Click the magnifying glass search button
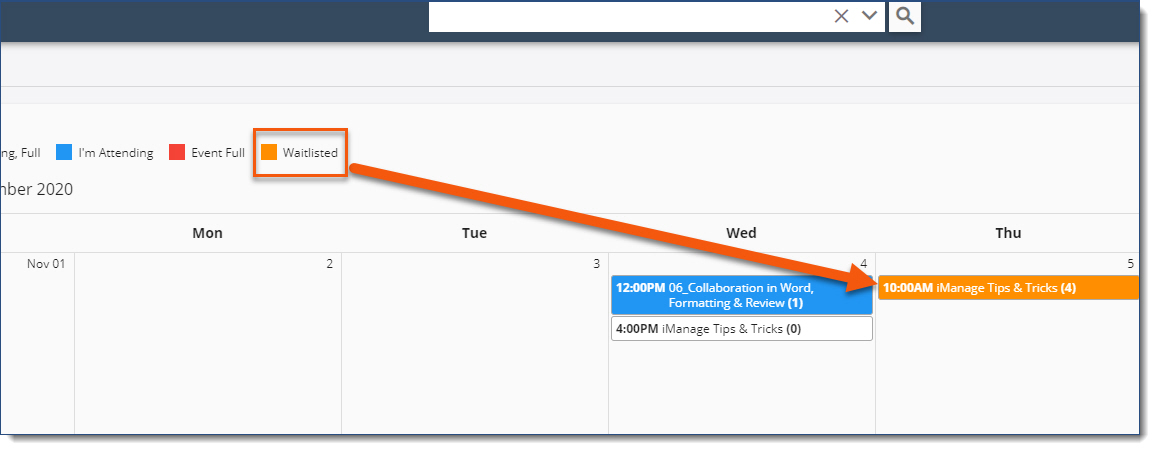 point(905,16)
